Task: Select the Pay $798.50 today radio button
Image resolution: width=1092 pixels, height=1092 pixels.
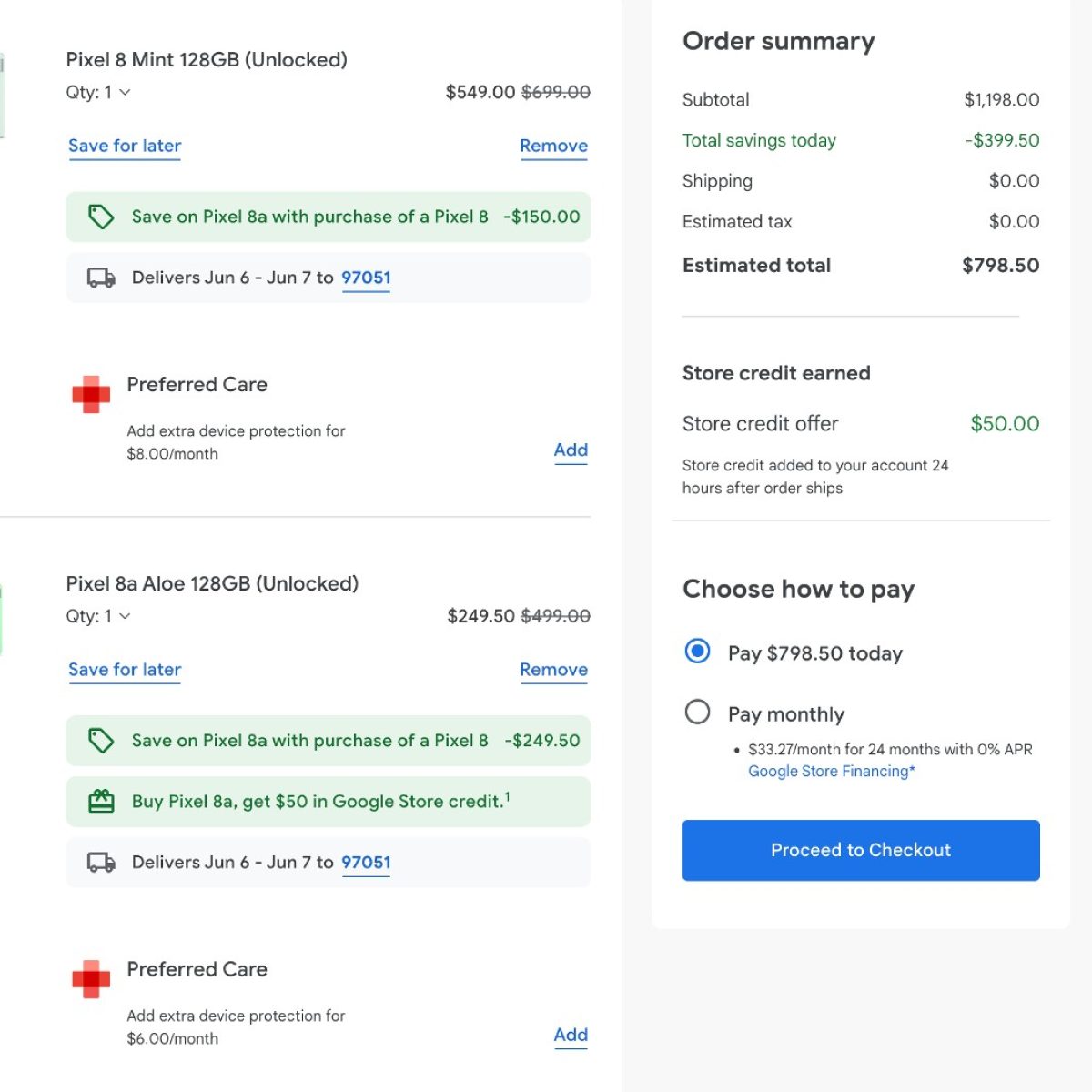Action: click(698, 652)
